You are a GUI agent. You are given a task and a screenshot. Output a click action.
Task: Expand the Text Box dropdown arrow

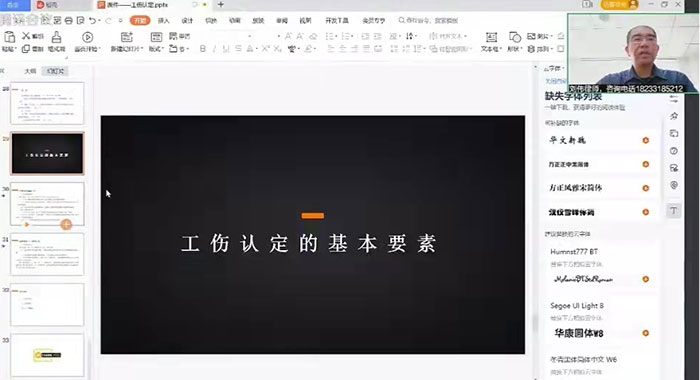500,49
